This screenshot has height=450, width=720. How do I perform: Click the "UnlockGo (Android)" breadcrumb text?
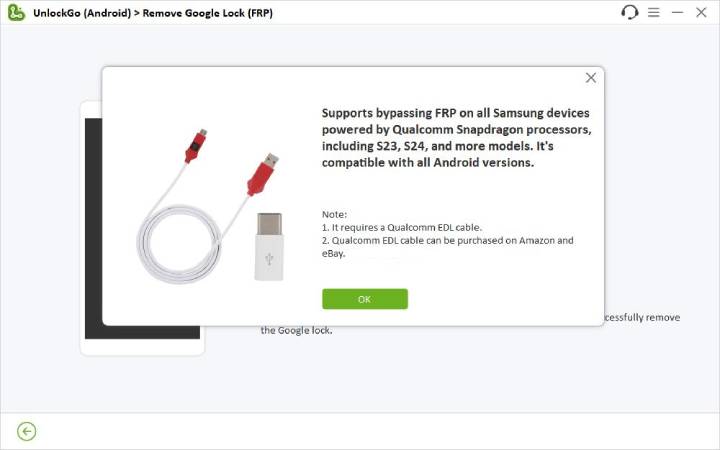[77, 13]
